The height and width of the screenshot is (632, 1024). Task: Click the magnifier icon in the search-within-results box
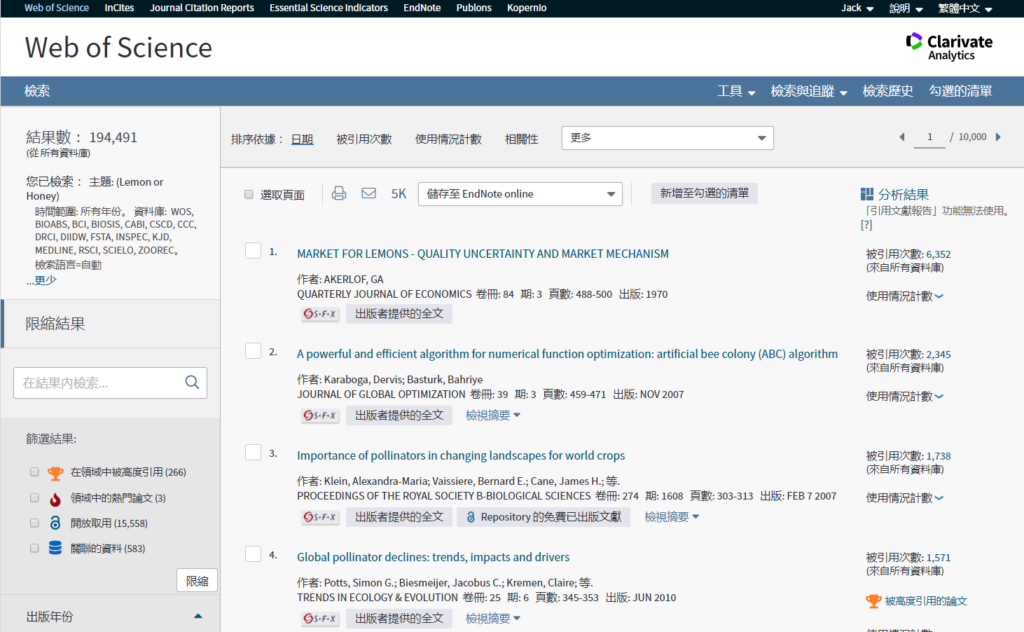192,382
